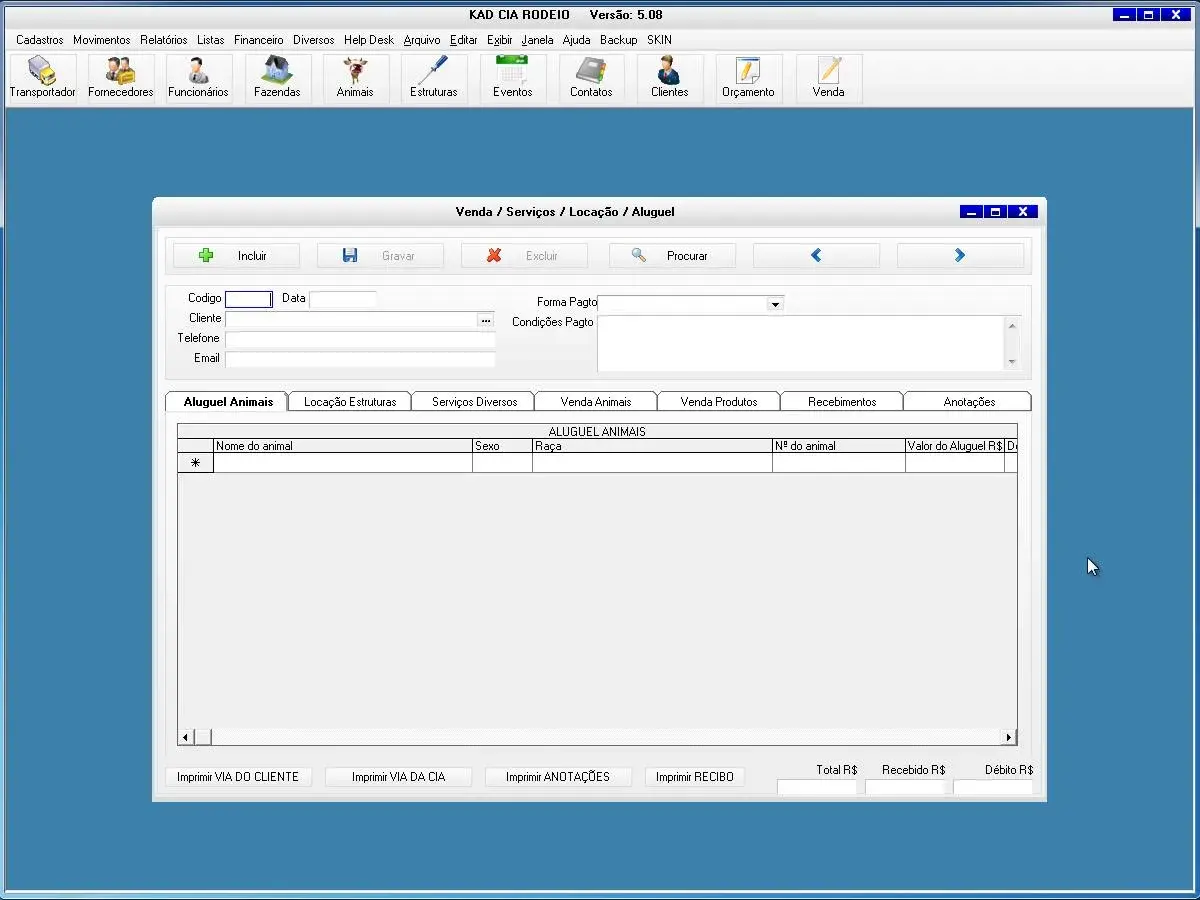Click Imprimir VIA DO CLIENTE button
Viewport: 1200px width, 900px height.
pos(238,777)
